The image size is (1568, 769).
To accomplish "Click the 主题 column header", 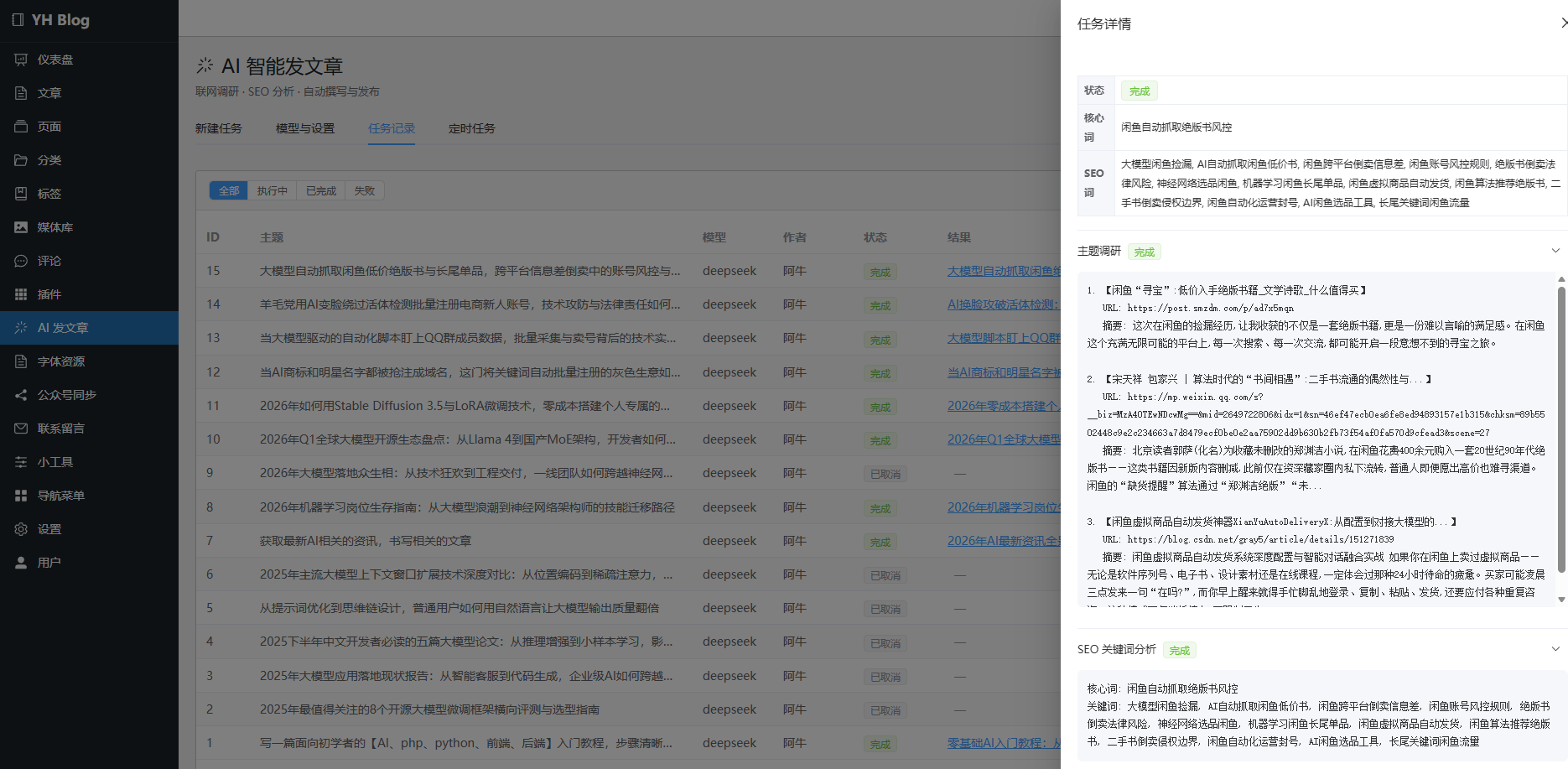I will (x=272, y=237).
